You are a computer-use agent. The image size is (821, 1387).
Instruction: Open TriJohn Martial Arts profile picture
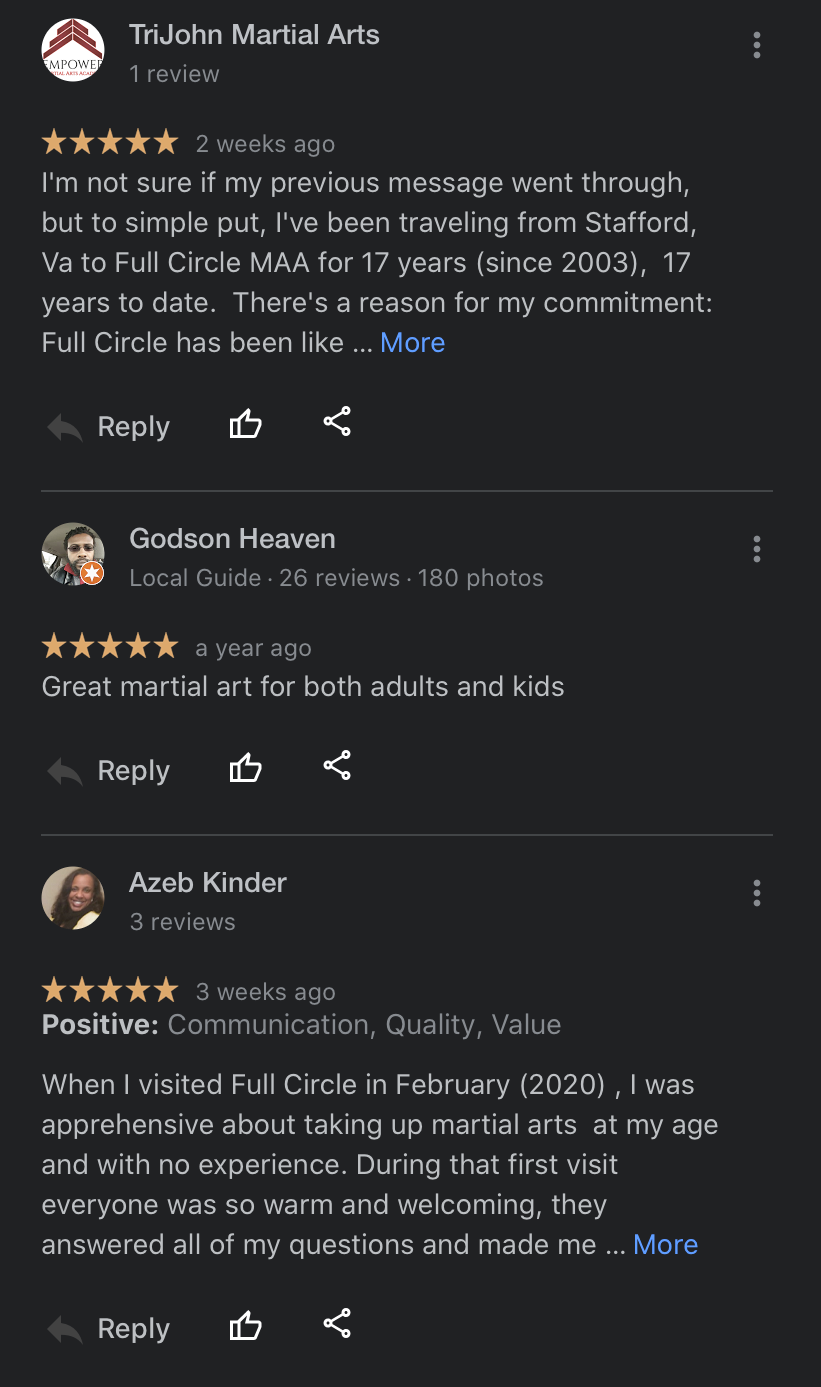click(73, 50)
